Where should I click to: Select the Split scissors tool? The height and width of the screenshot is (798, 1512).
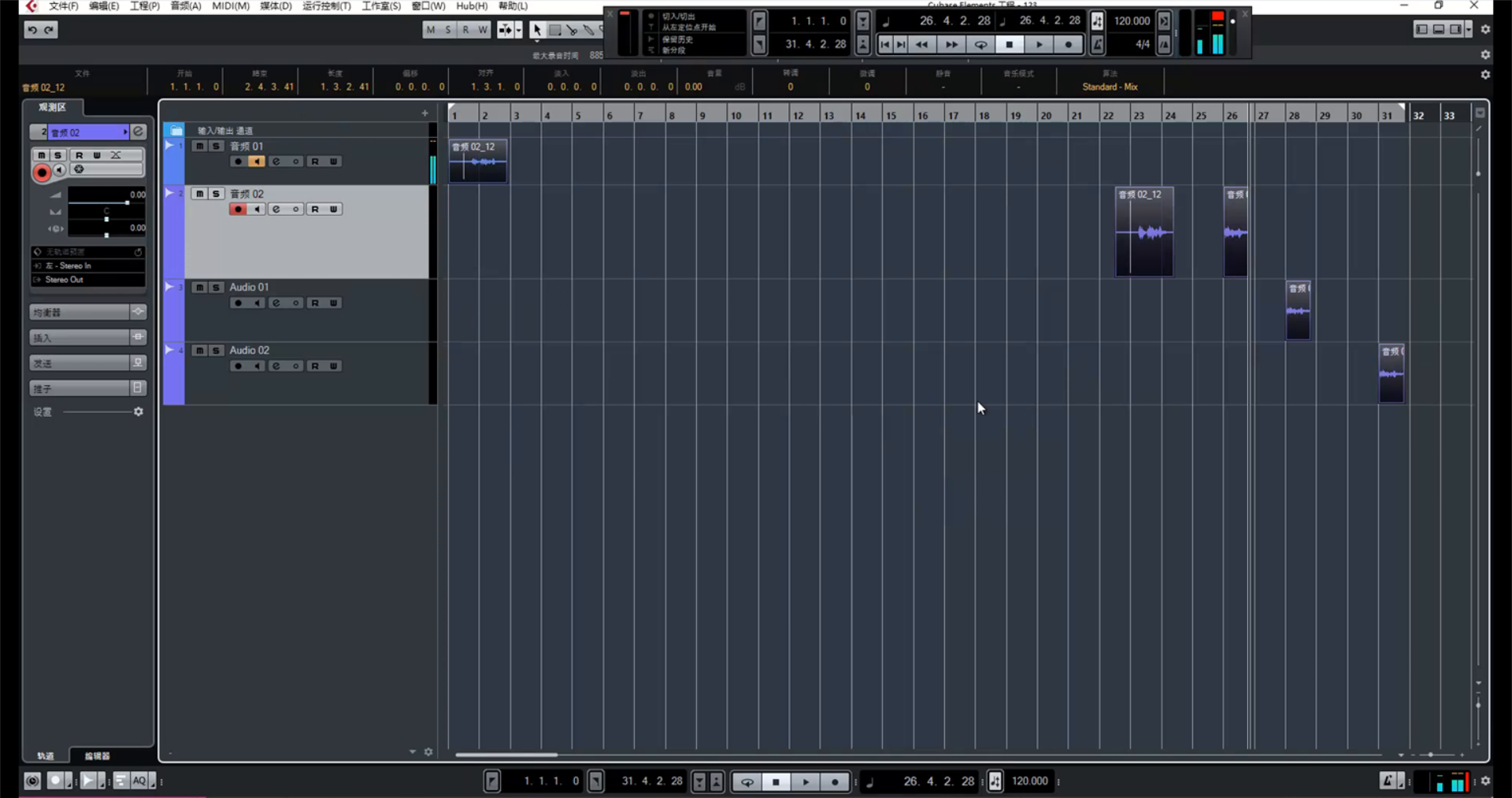(x=572, y=30)
